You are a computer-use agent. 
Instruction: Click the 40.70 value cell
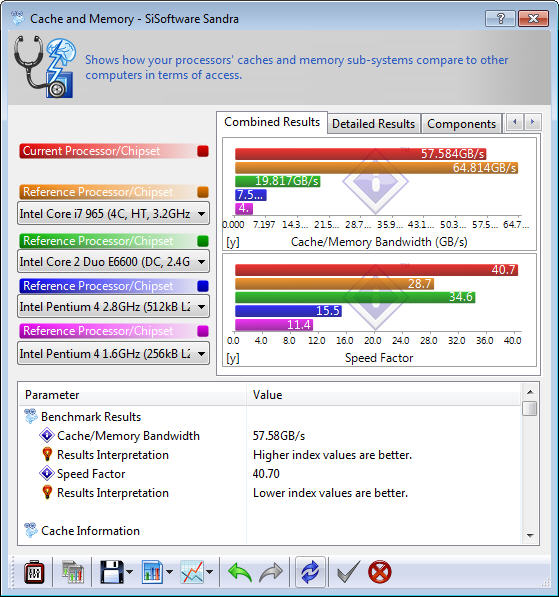coord(266,474)
